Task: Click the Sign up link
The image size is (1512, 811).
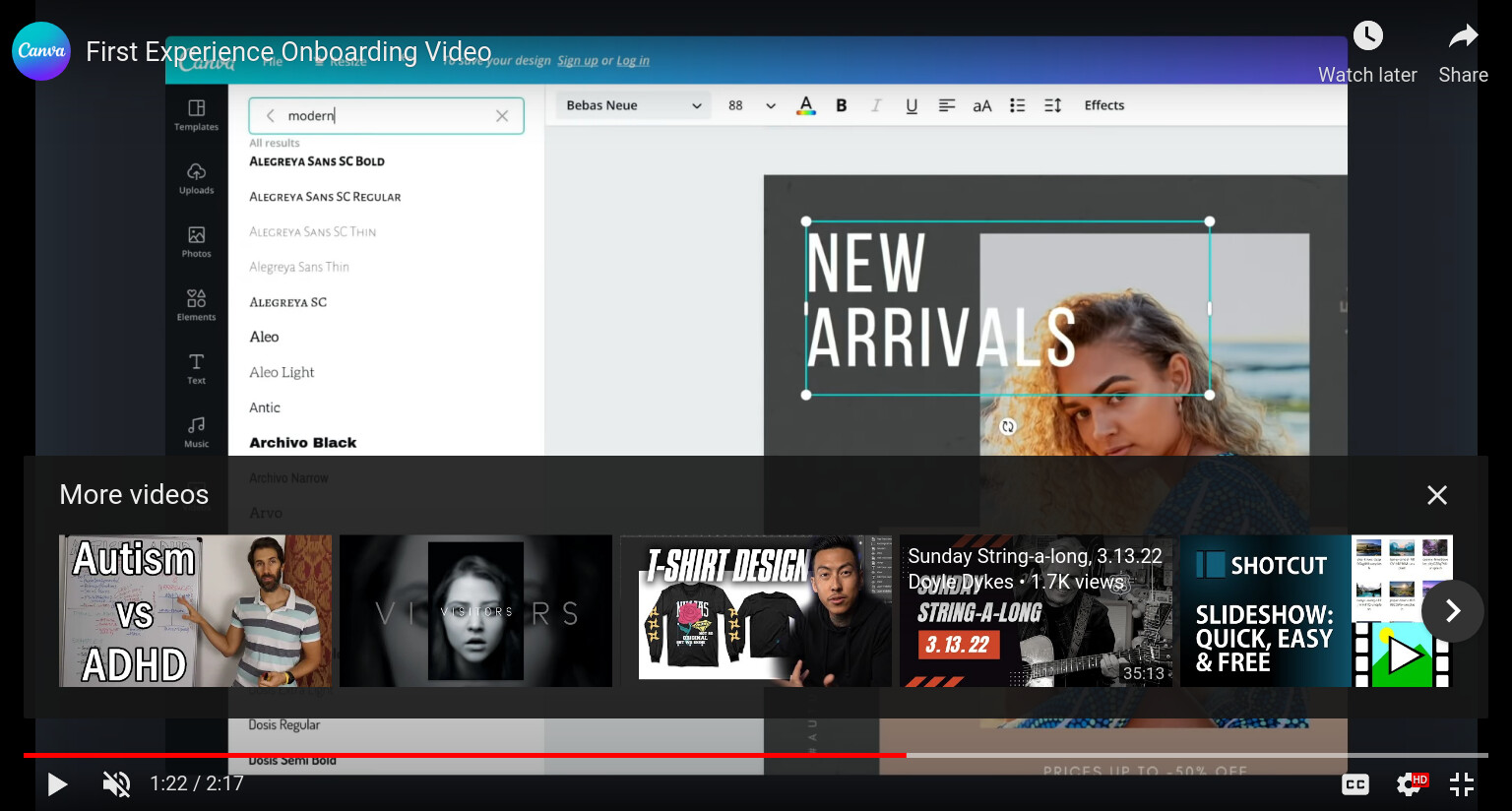Action: [x=578, y=61]
